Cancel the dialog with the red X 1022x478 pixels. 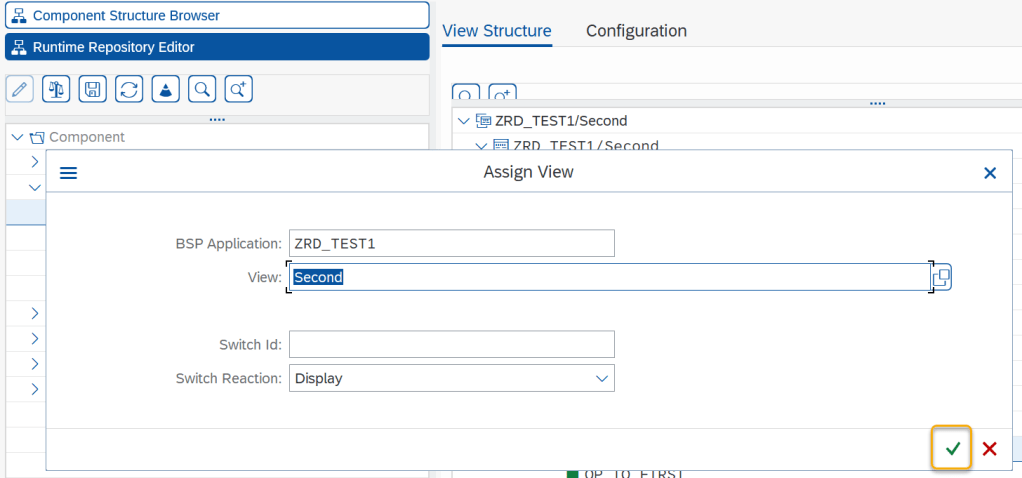pos(990,449)
